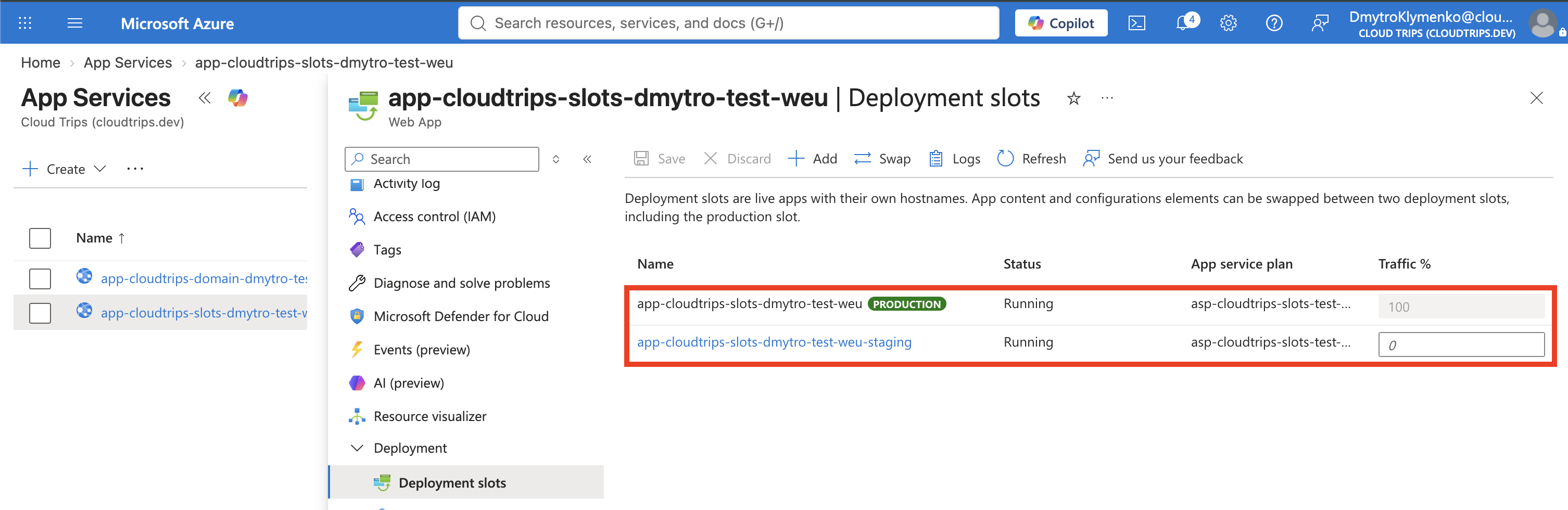Open Events (preview) menu item

tap(422, 350)
